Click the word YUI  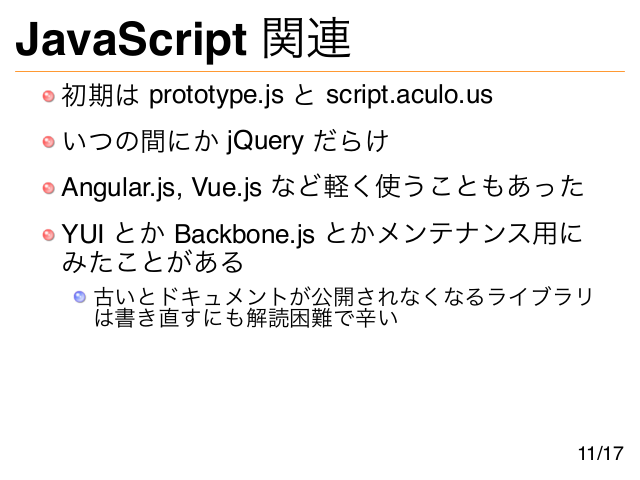82,234
